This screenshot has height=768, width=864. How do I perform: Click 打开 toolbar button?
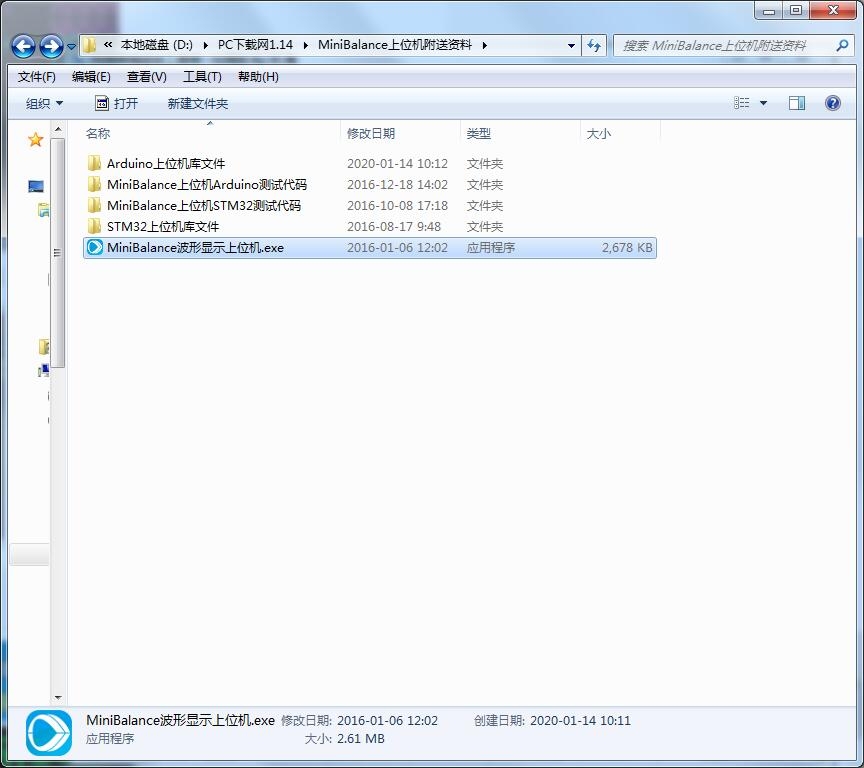coord(117,103)
